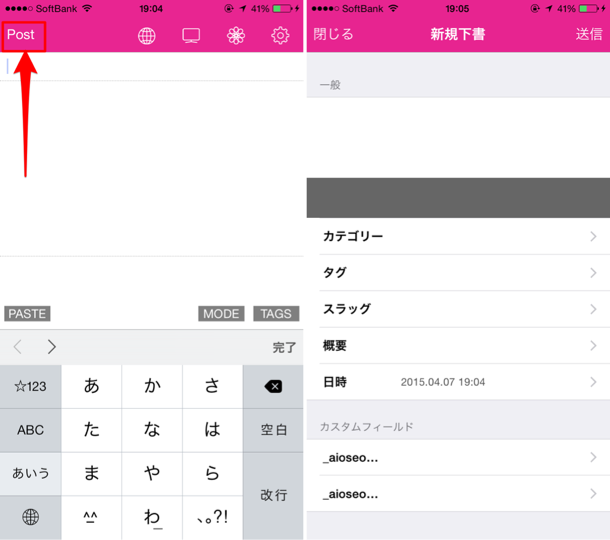610x540 pixels.
Task: Tap the text editor input area
Action: 152,168
